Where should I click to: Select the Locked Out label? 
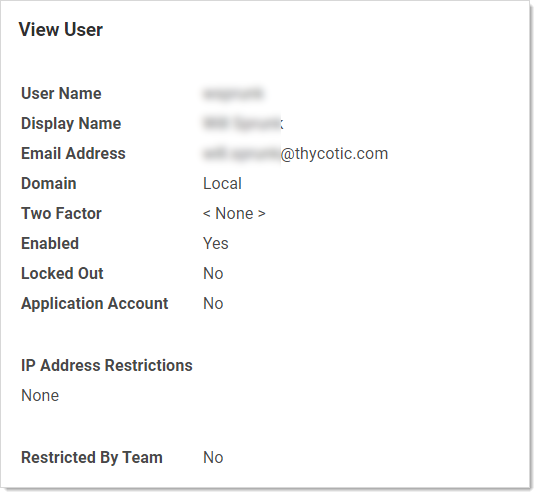[x=62, y=273]
